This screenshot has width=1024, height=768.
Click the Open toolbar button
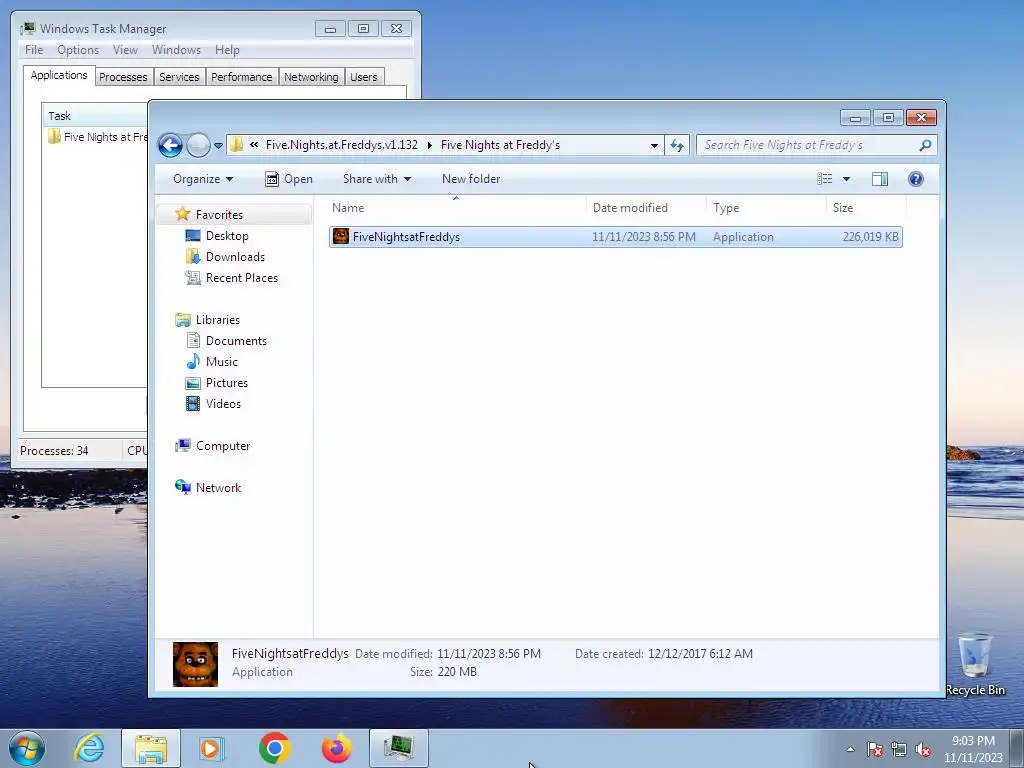pos(289,179)
